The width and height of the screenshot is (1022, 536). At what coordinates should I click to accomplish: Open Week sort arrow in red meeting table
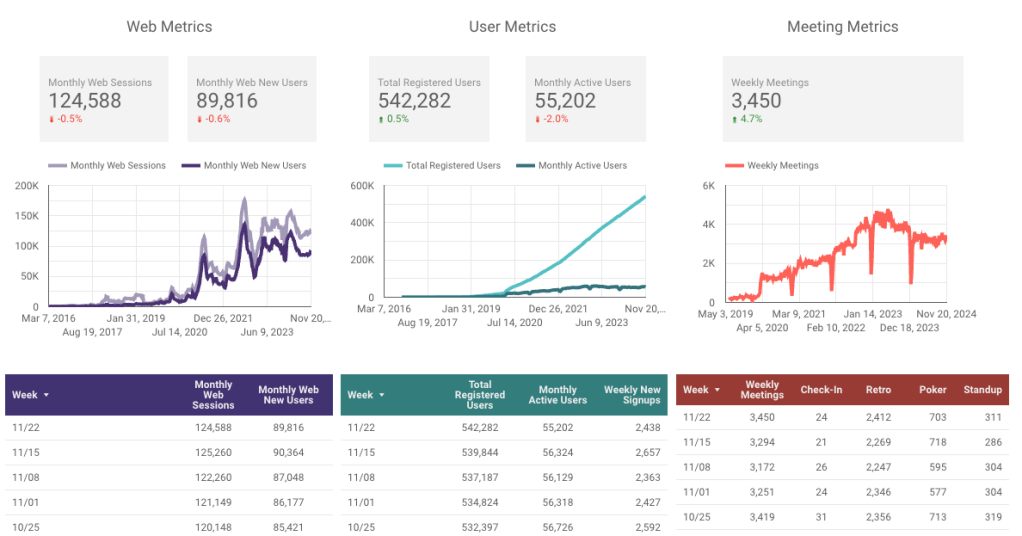point(717,390)
